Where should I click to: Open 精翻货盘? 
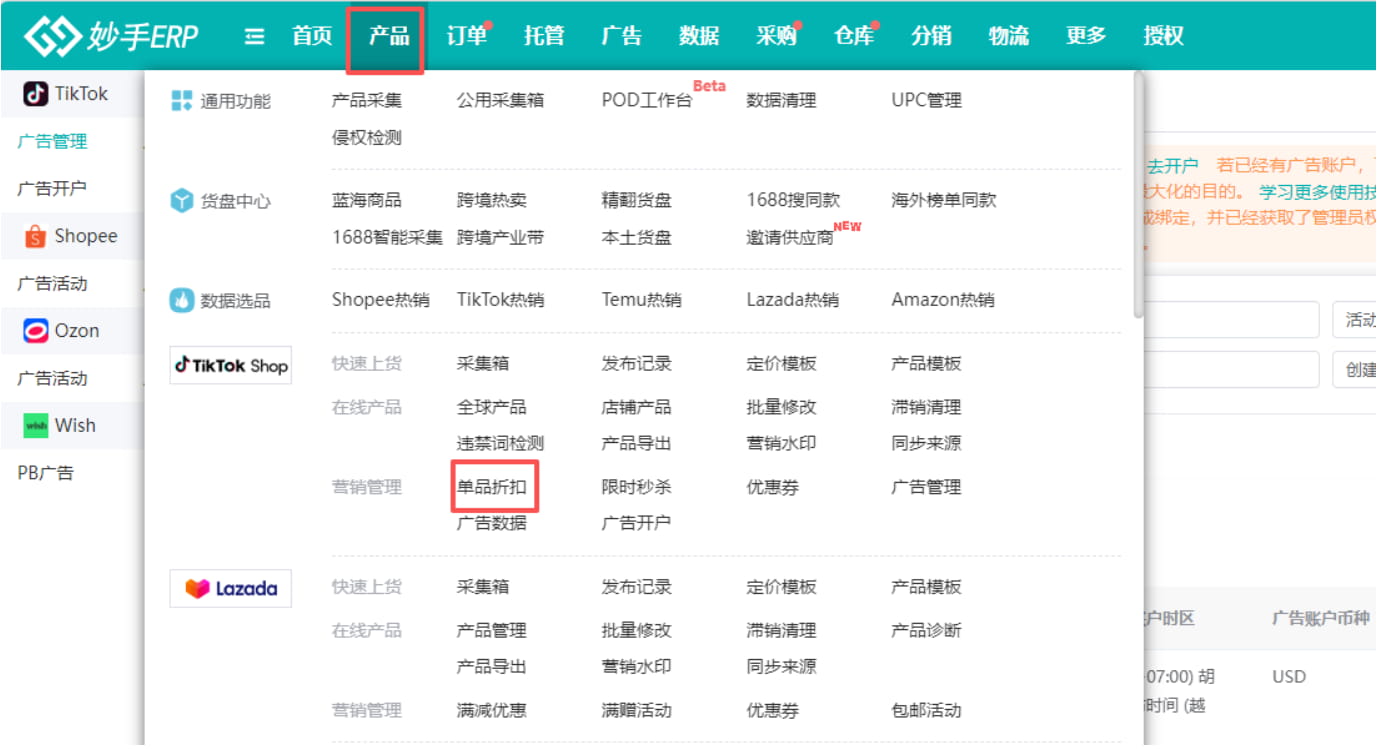pos(637,200)
